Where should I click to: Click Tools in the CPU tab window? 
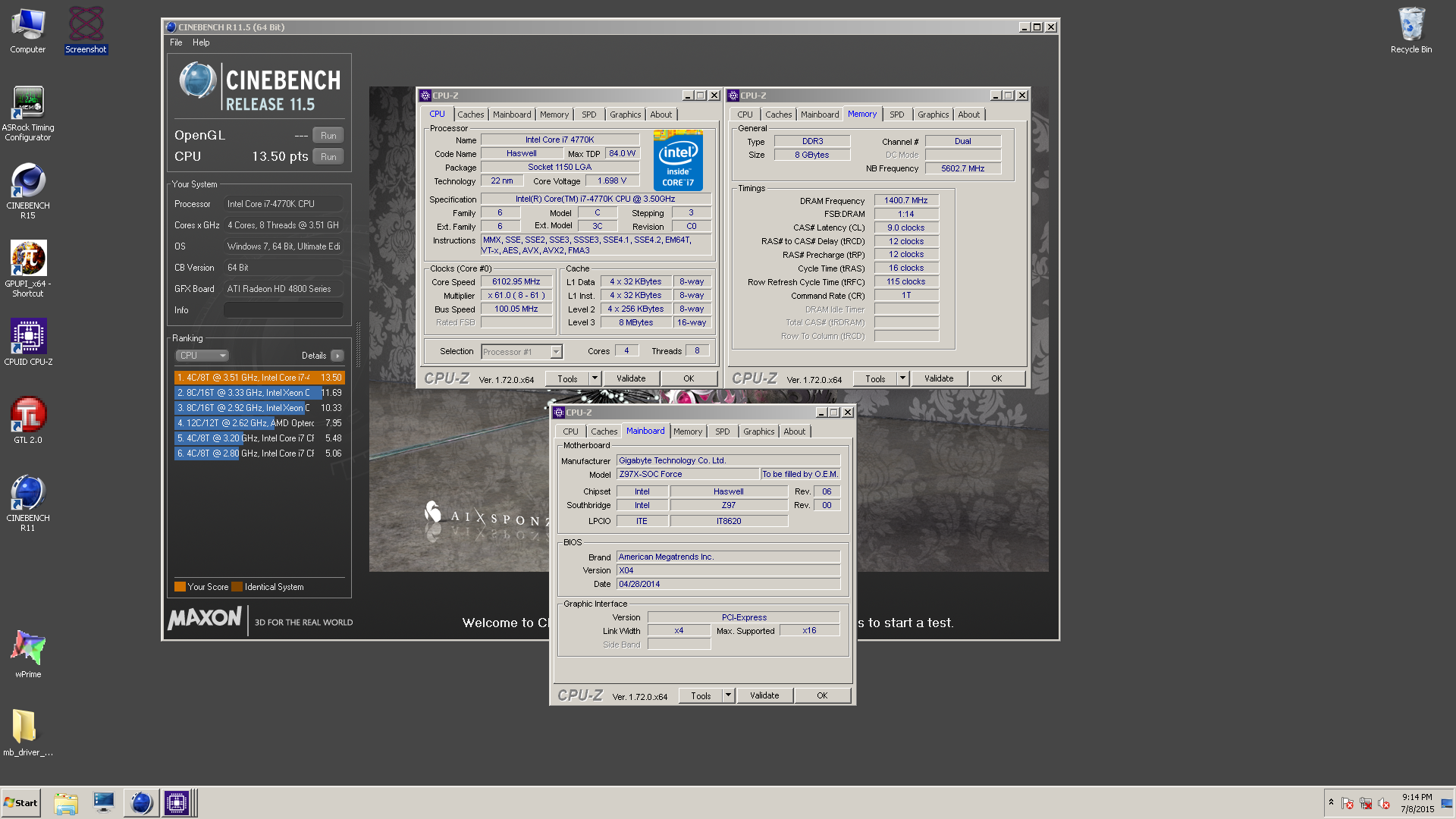click(x=567, y=379)
